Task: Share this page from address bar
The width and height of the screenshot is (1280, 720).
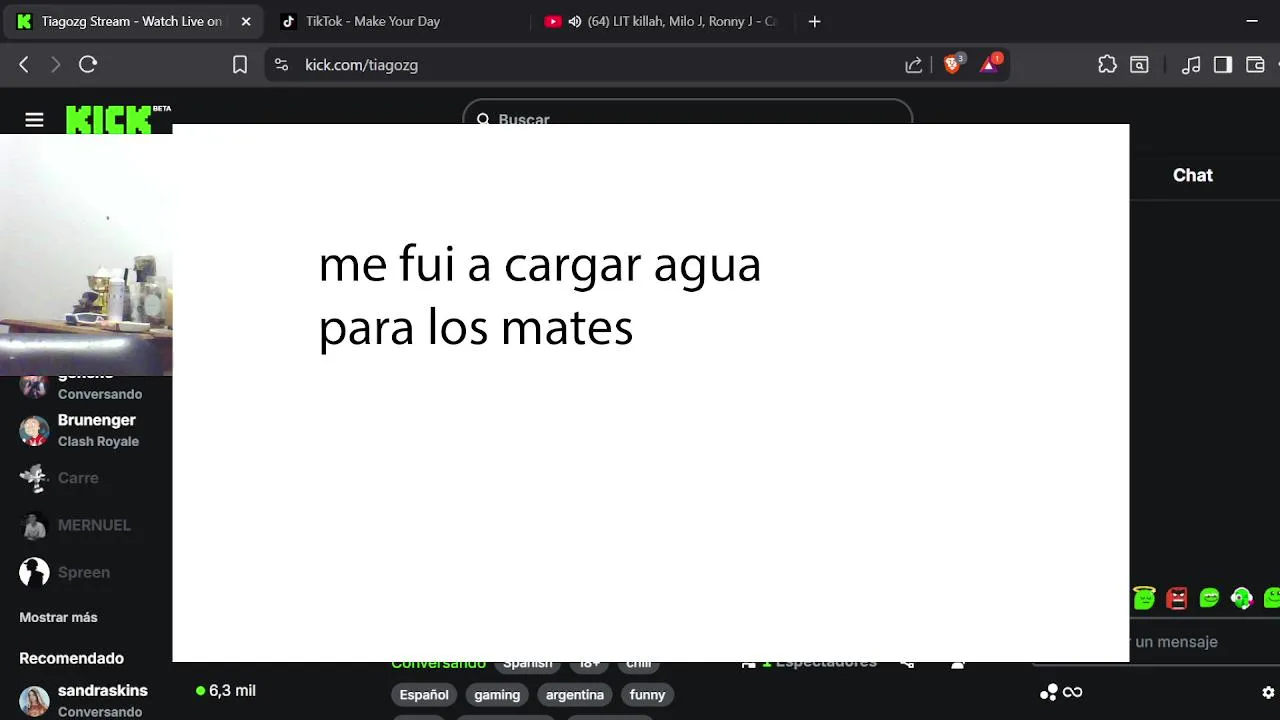Action: coord(913,65)
